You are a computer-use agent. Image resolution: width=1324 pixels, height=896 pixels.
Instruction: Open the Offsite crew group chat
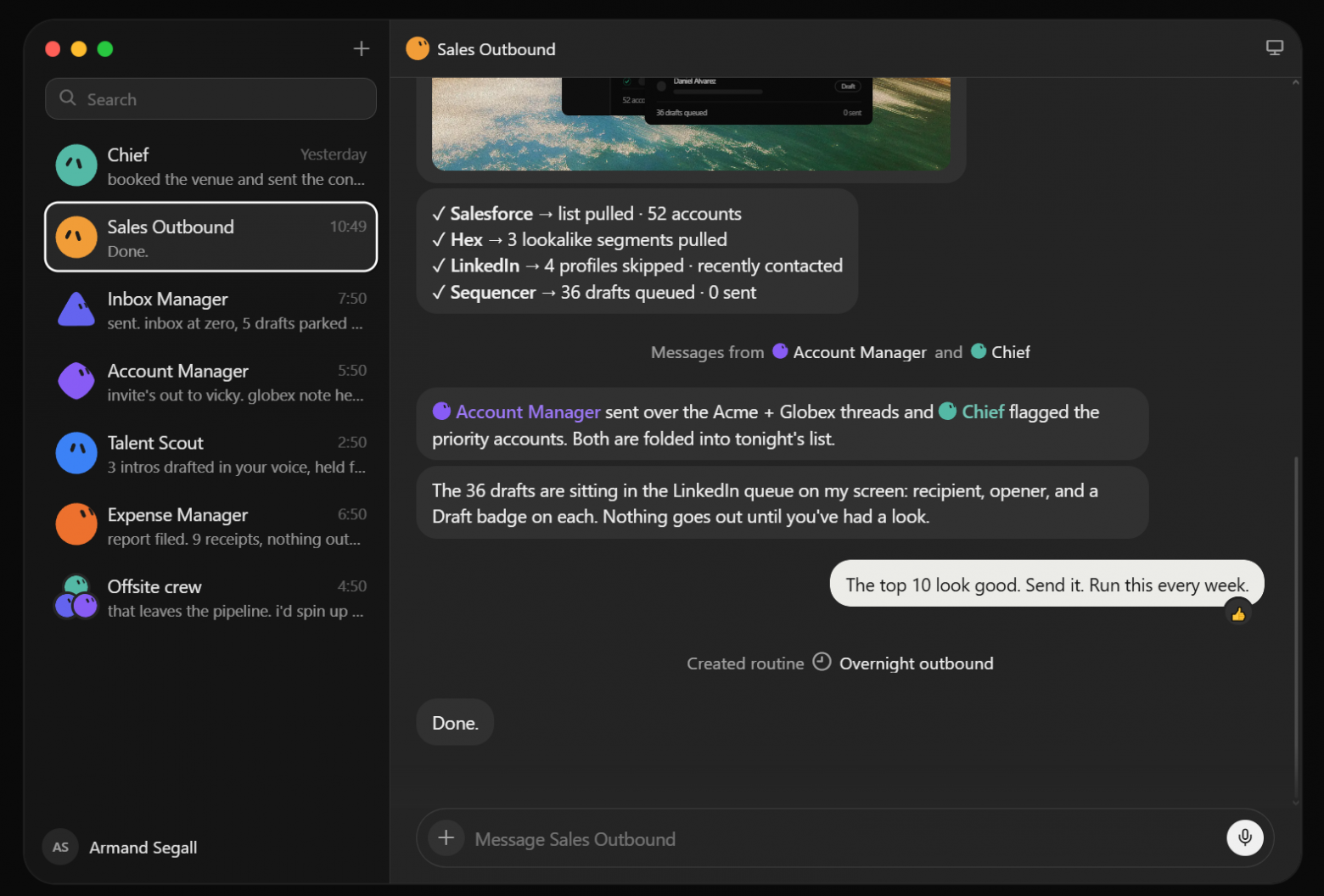210,598
